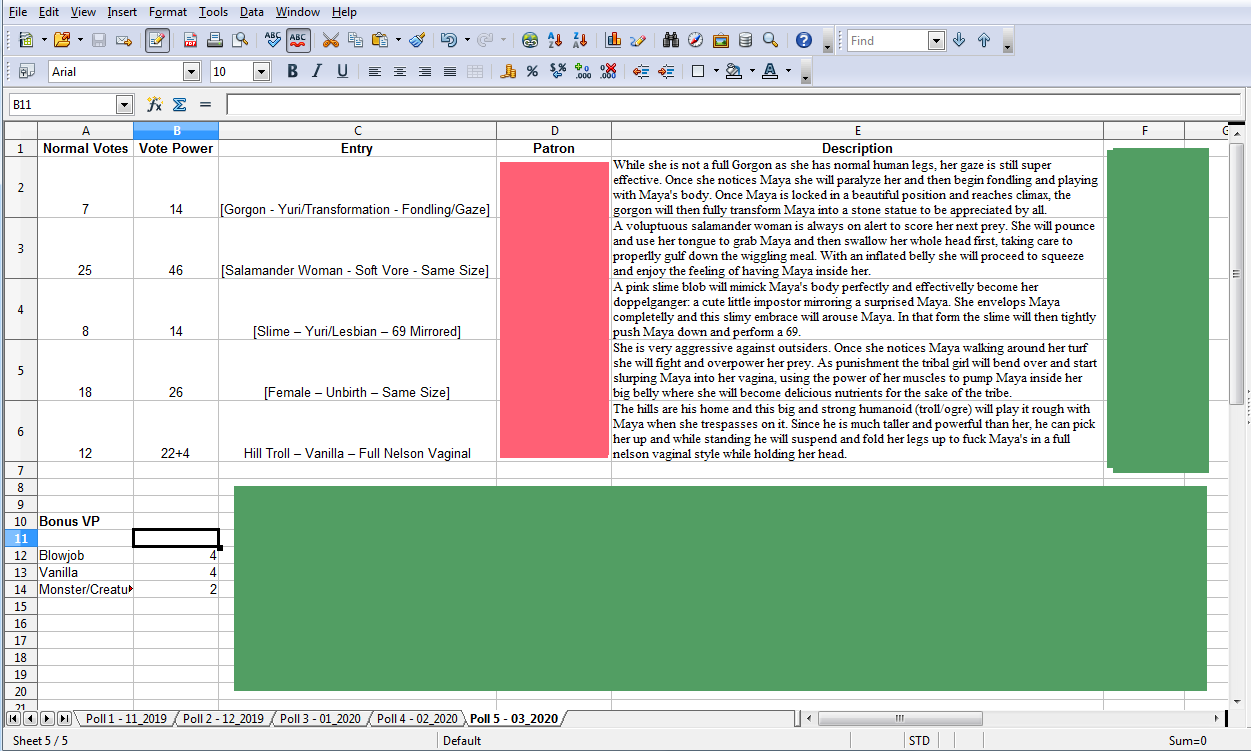Add a decimal place
Viewport: 1251px width, 751px height.
point(582,71)
